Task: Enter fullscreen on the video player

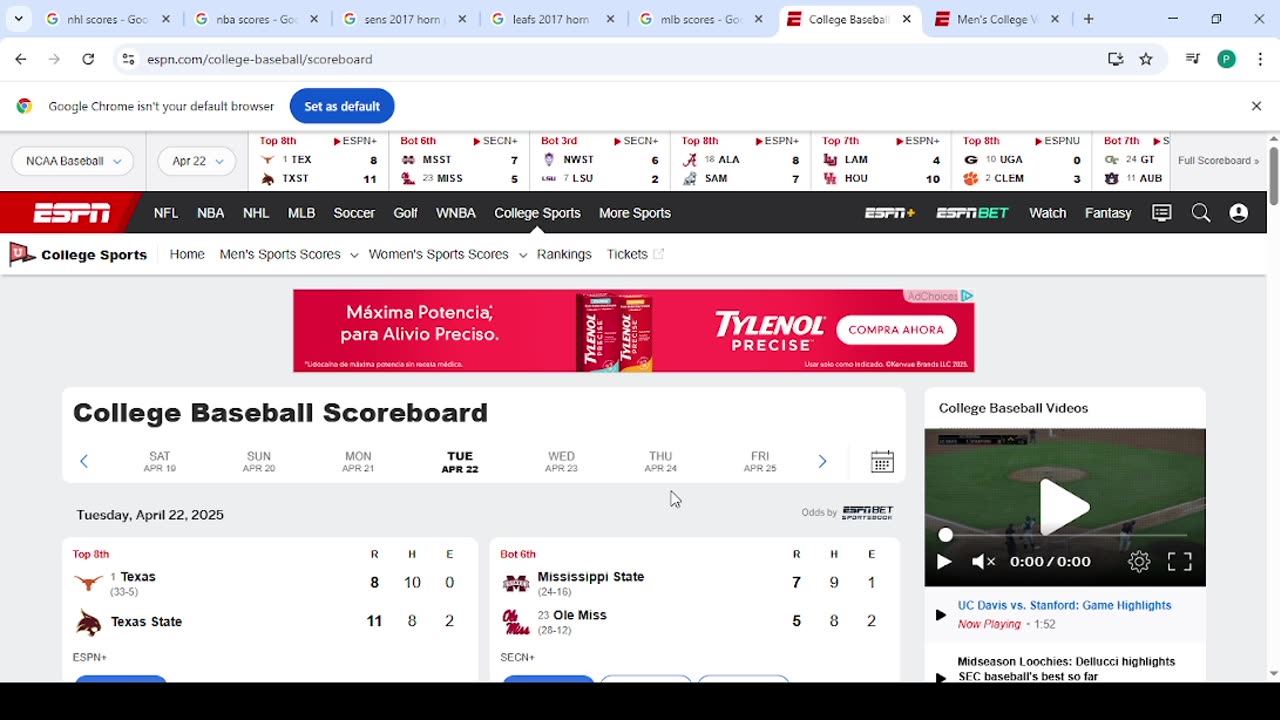Action: click(x=1180, y=562)
